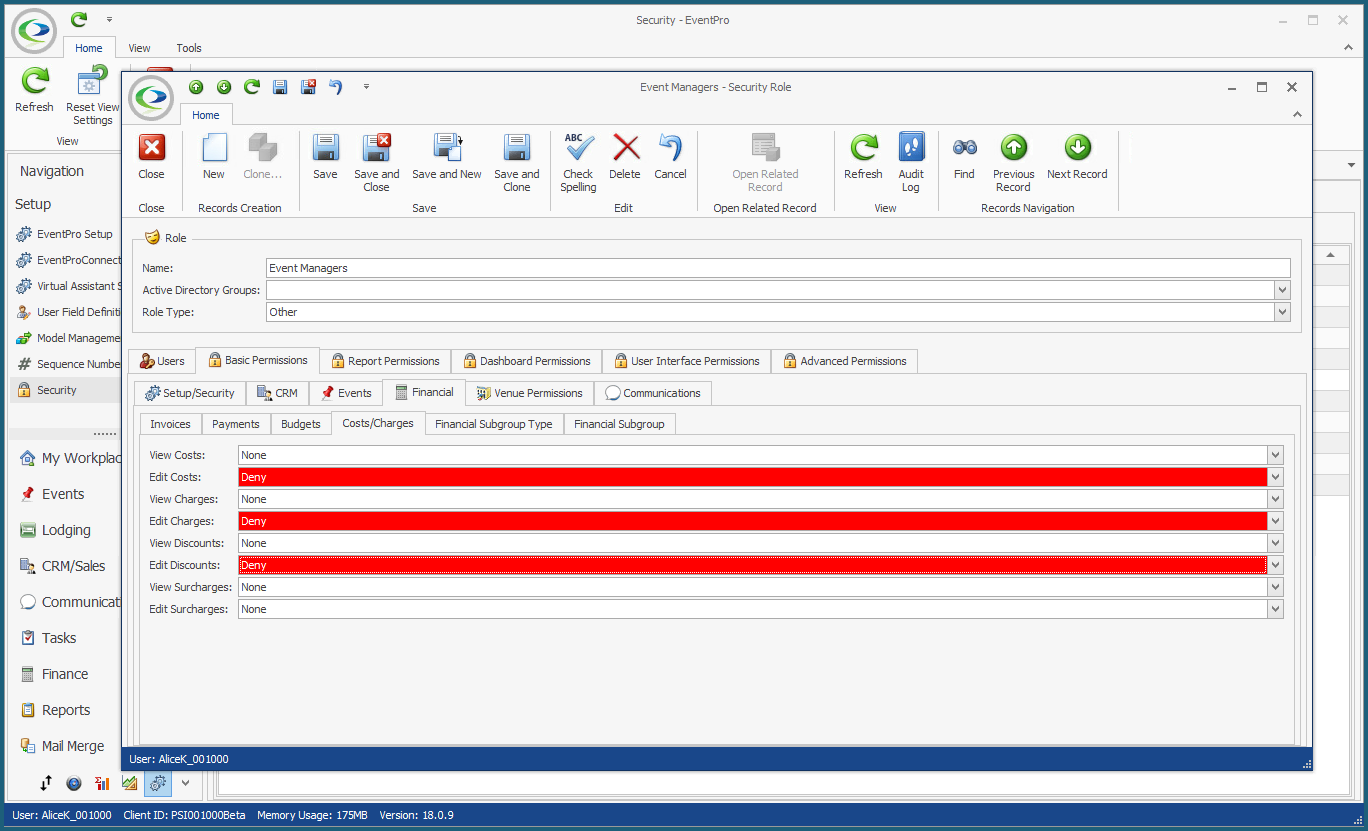The height and width of the screenshot is (831, 1368).
Task: Click Refresh in the main EventPro ribbon
Action: (x=35, y=90)
